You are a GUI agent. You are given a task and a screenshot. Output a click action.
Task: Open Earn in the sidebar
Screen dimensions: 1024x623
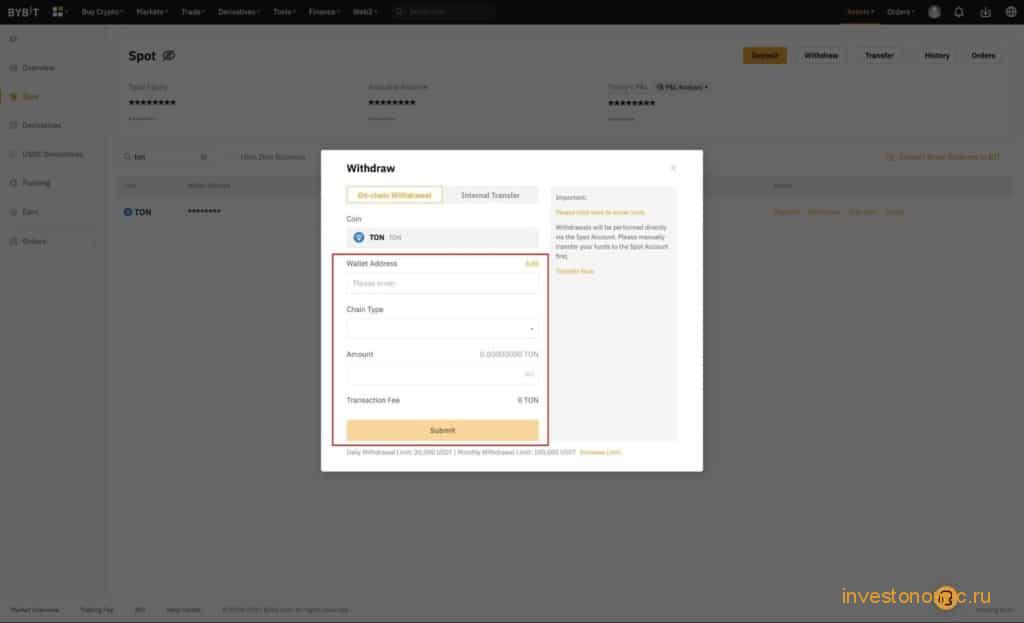coord(30,212)
